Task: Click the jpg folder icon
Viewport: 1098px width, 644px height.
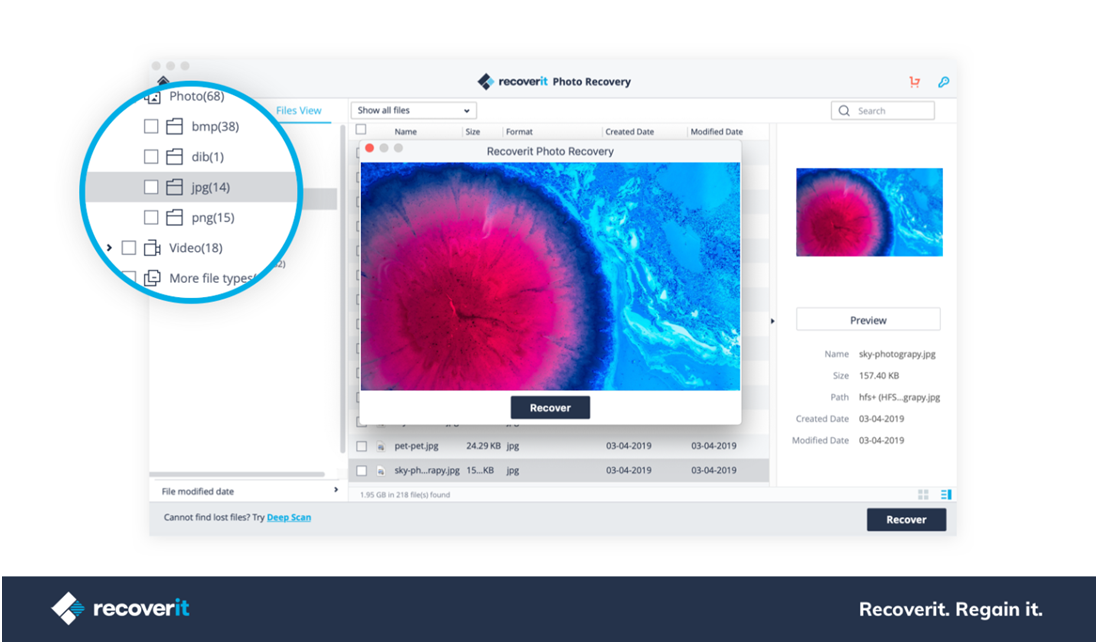Action: point(175,187)
